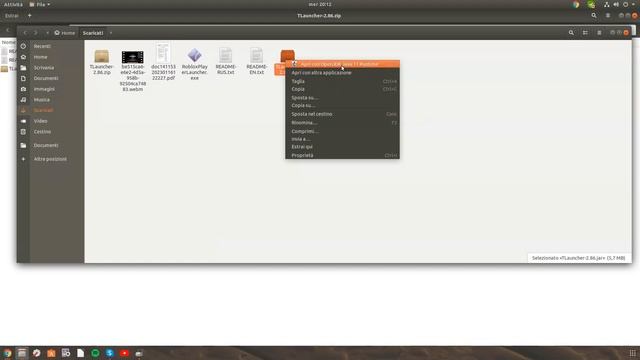Open first Documenti entry under Scrivania
The width and height of the screenshot is (640, 360).
click(46, 78)
